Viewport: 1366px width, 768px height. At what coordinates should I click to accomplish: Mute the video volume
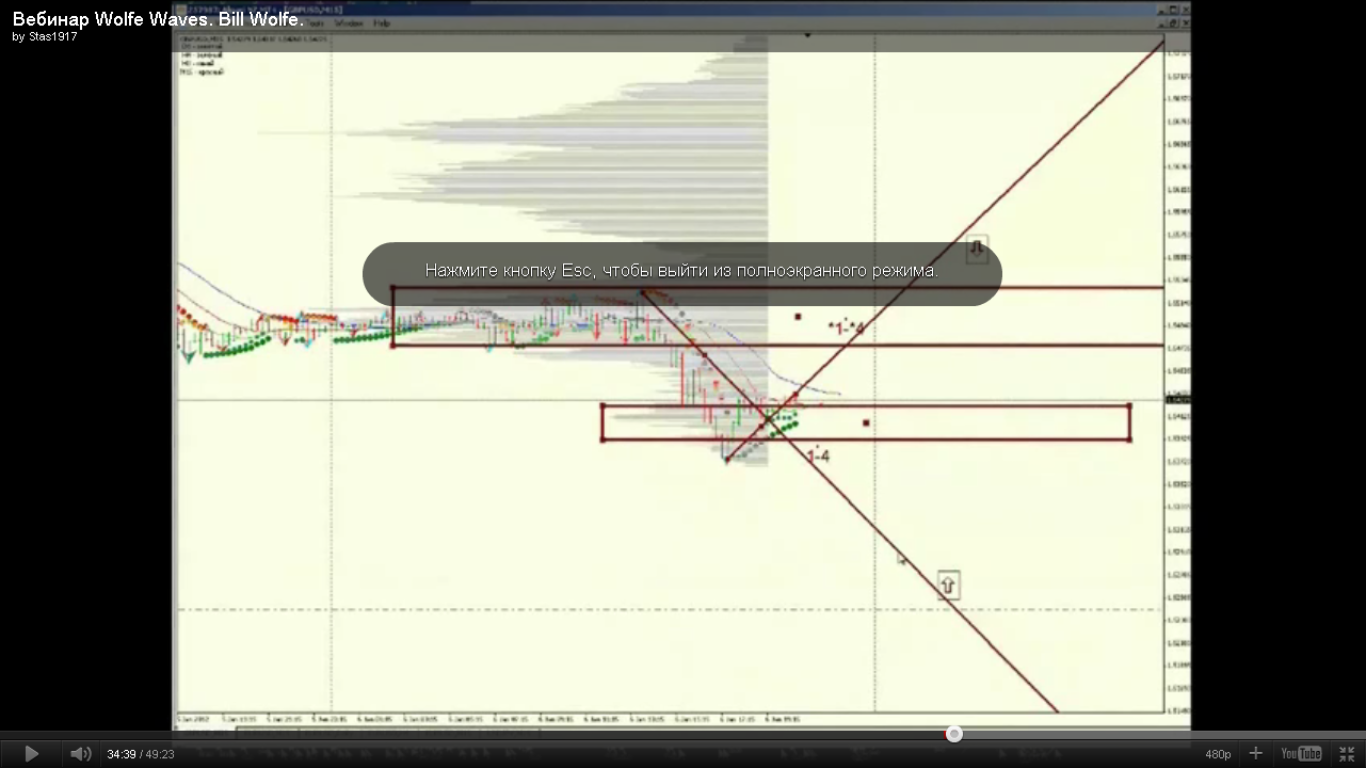[x=81, y=754]
